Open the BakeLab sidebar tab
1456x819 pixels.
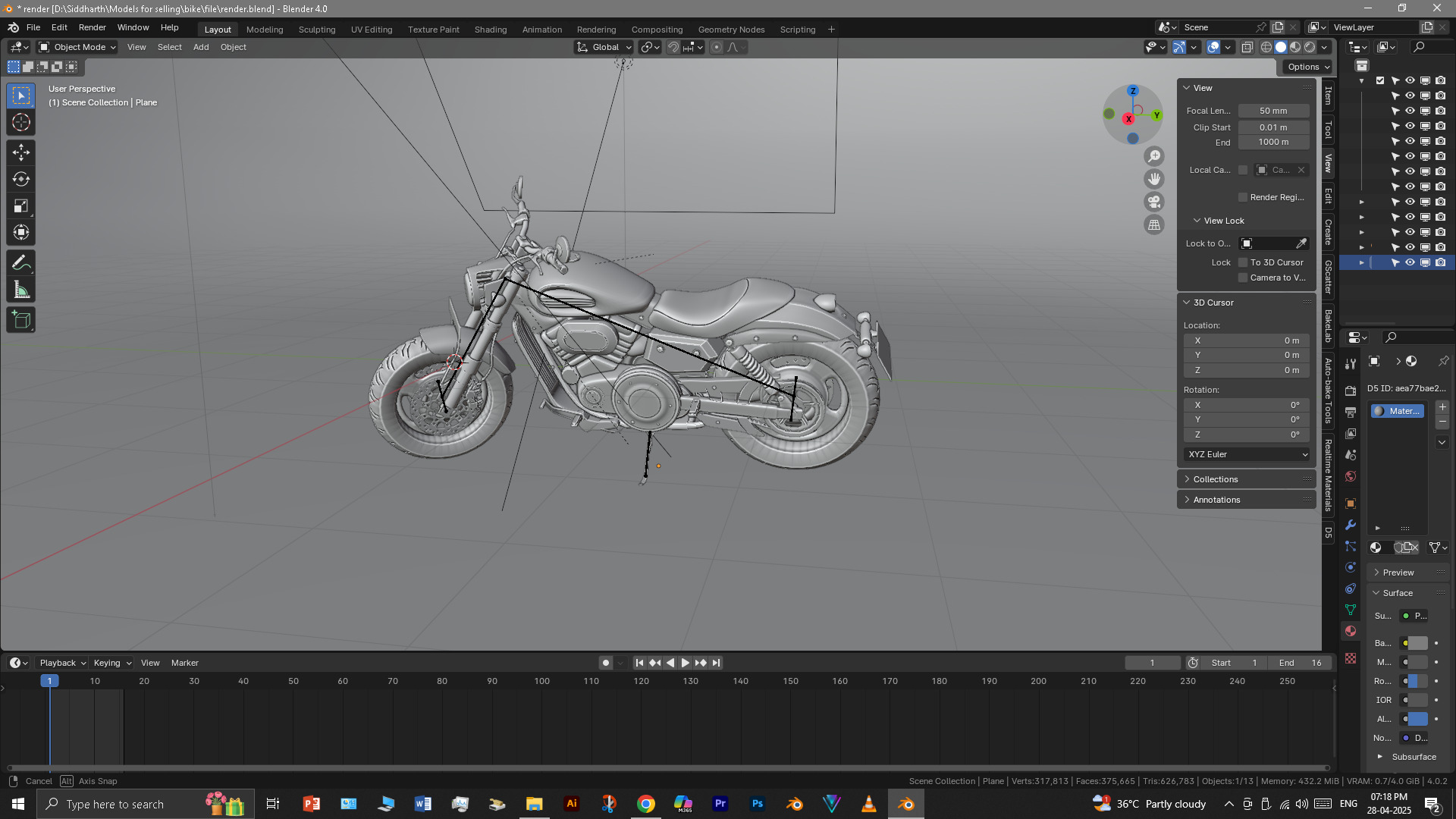coord(1328,326)
